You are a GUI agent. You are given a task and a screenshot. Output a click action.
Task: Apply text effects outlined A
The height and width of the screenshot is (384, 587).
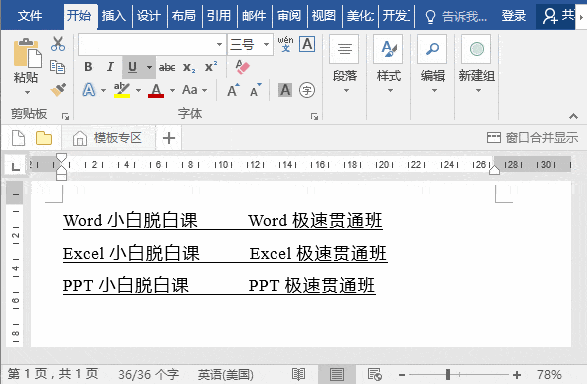(89, 90)
